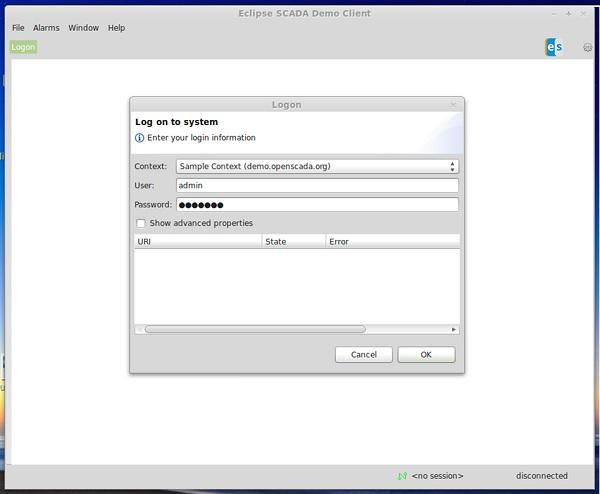Open the Alarms menu
The image size is (600, 494).
[46, 28]
